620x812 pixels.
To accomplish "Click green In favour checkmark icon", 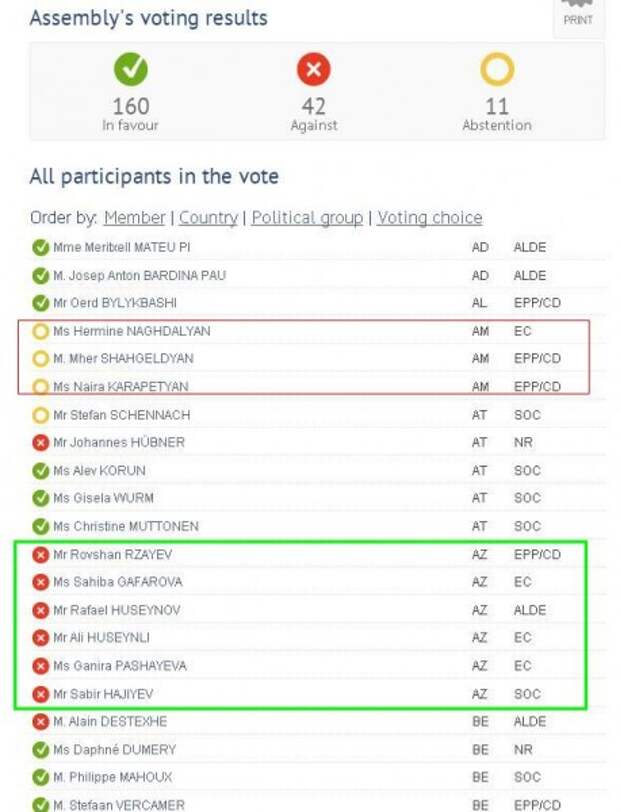I will [x=131, y=69].
